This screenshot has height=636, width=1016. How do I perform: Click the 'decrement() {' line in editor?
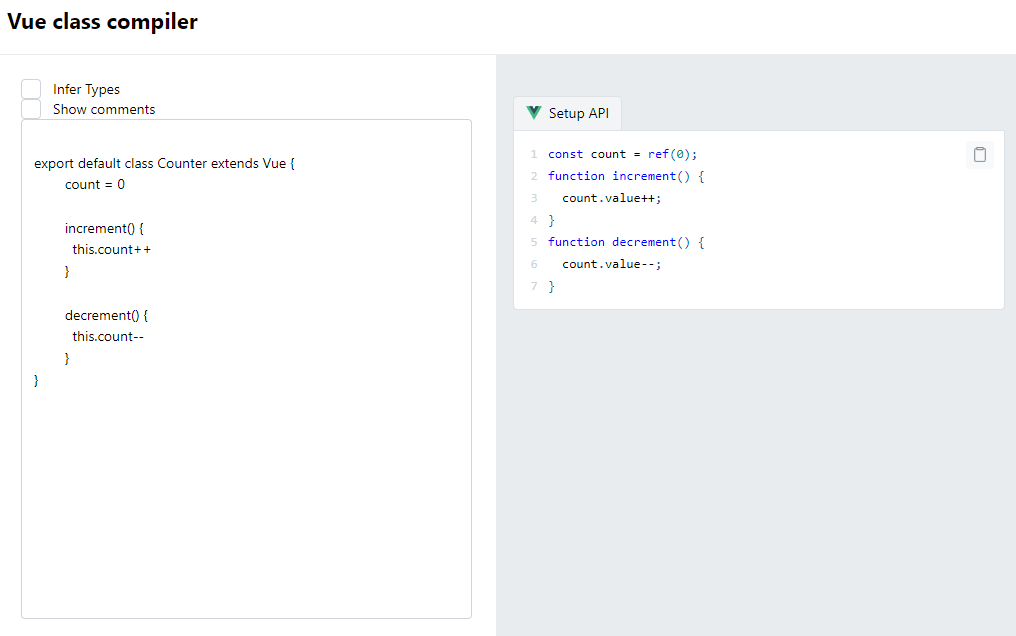106,315
